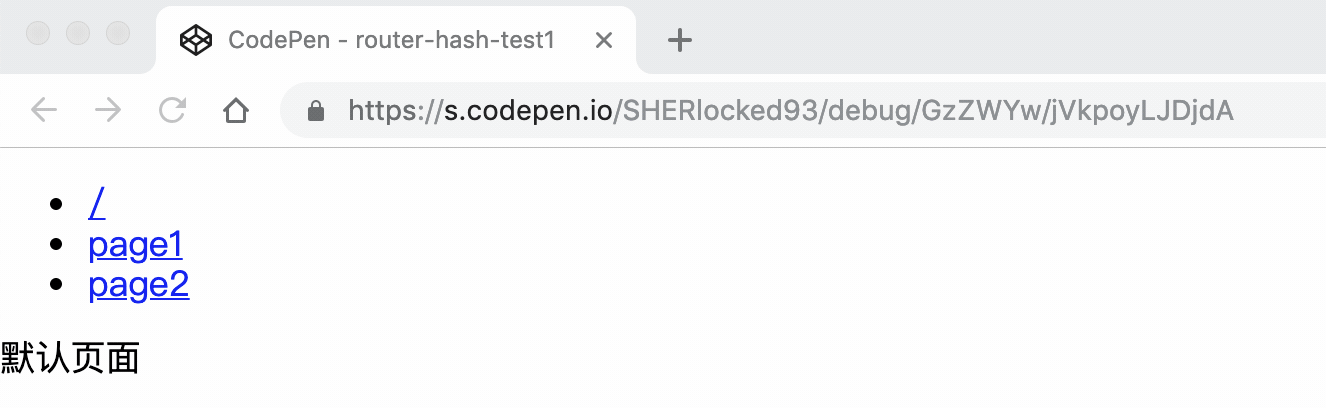The height and width of the screenshot is (408, 1326).
Task: Maximize the browser window
Action: tap(118, 33)
